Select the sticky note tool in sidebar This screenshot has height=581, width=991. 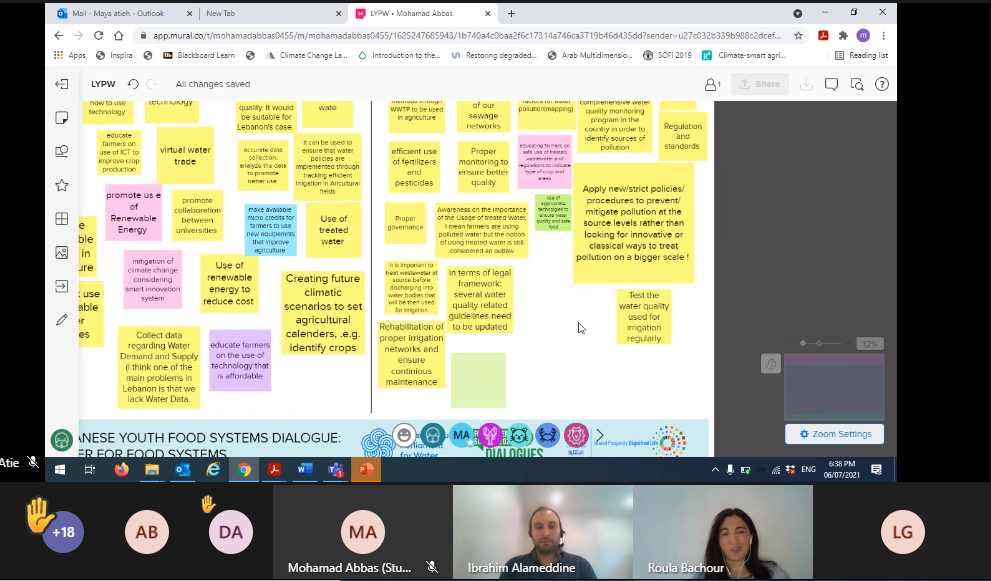61,118
